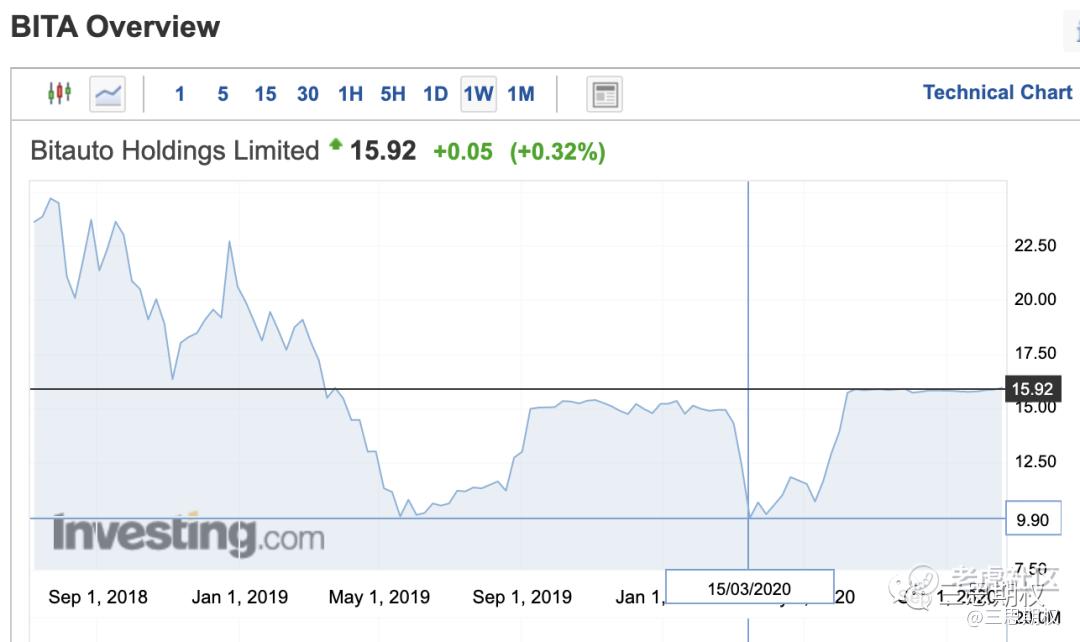The height and width of the screenshot is (642, 1080).
Task: Select the area chart type icon
Action: 107,94
